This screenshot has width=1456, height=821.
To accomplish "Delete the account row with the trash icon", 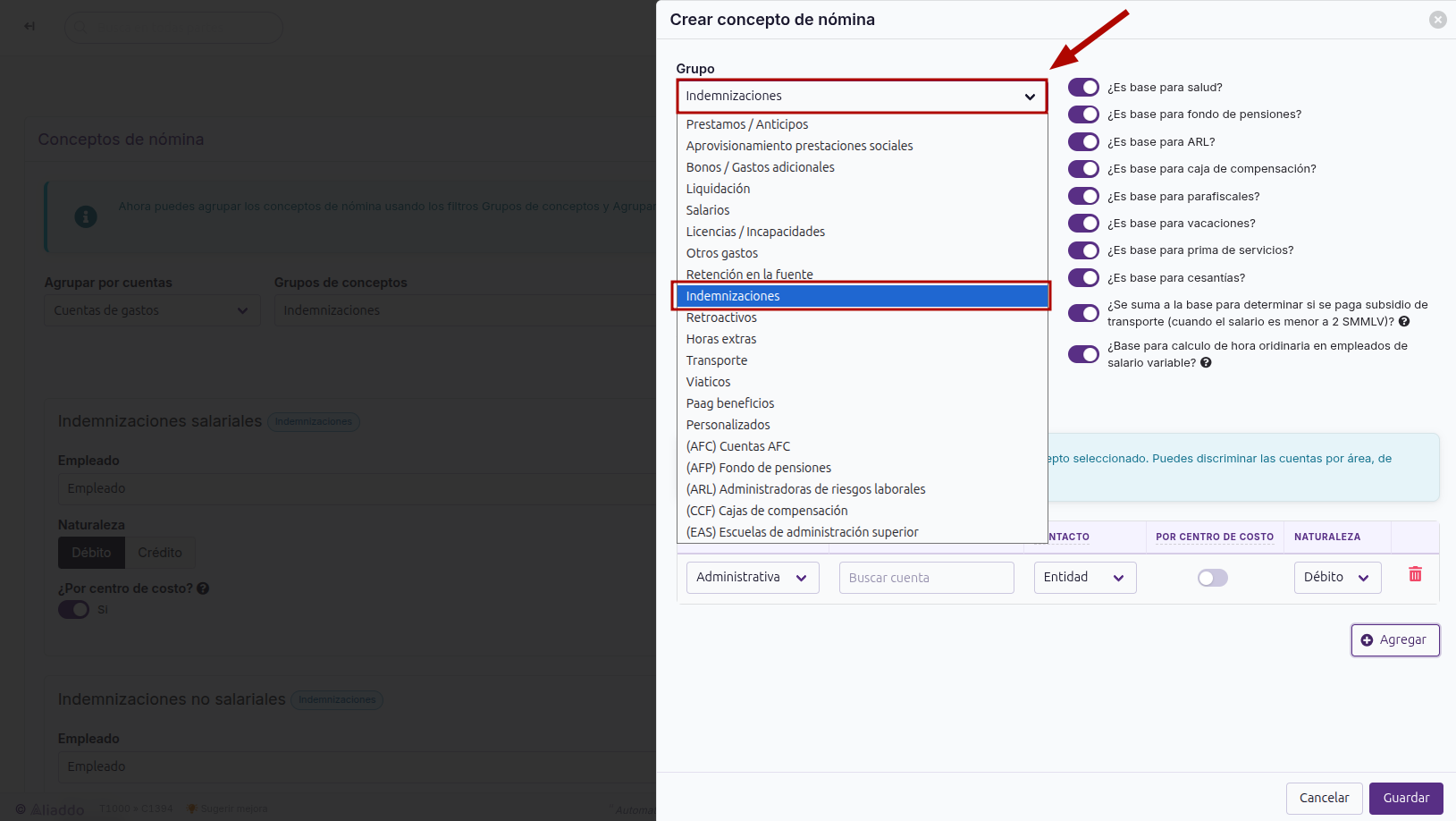I will pyautogui.click(x=1415, y=574).
